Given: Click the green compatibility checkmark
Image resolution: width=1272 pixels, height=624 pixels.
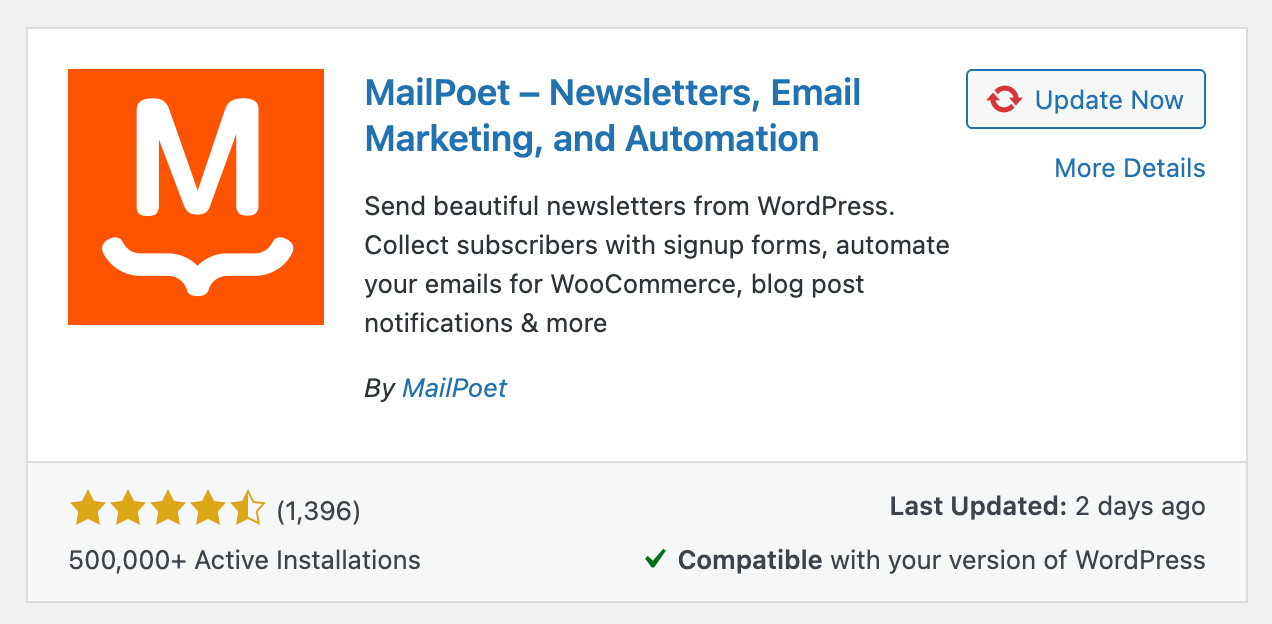Looking at the screenshot, I should pyautogui.click(x=656, y=560).
